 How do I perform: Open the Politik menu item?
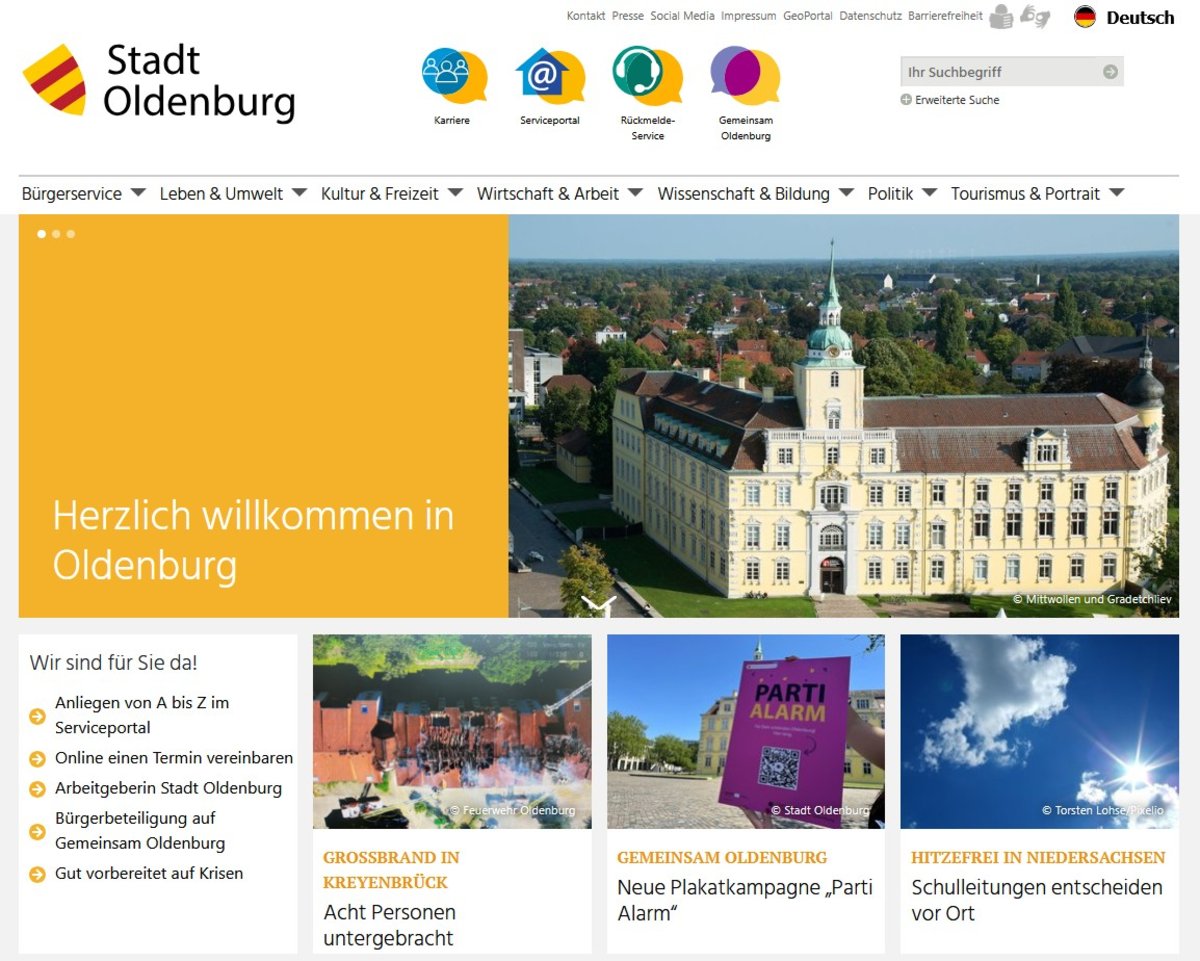891,194
